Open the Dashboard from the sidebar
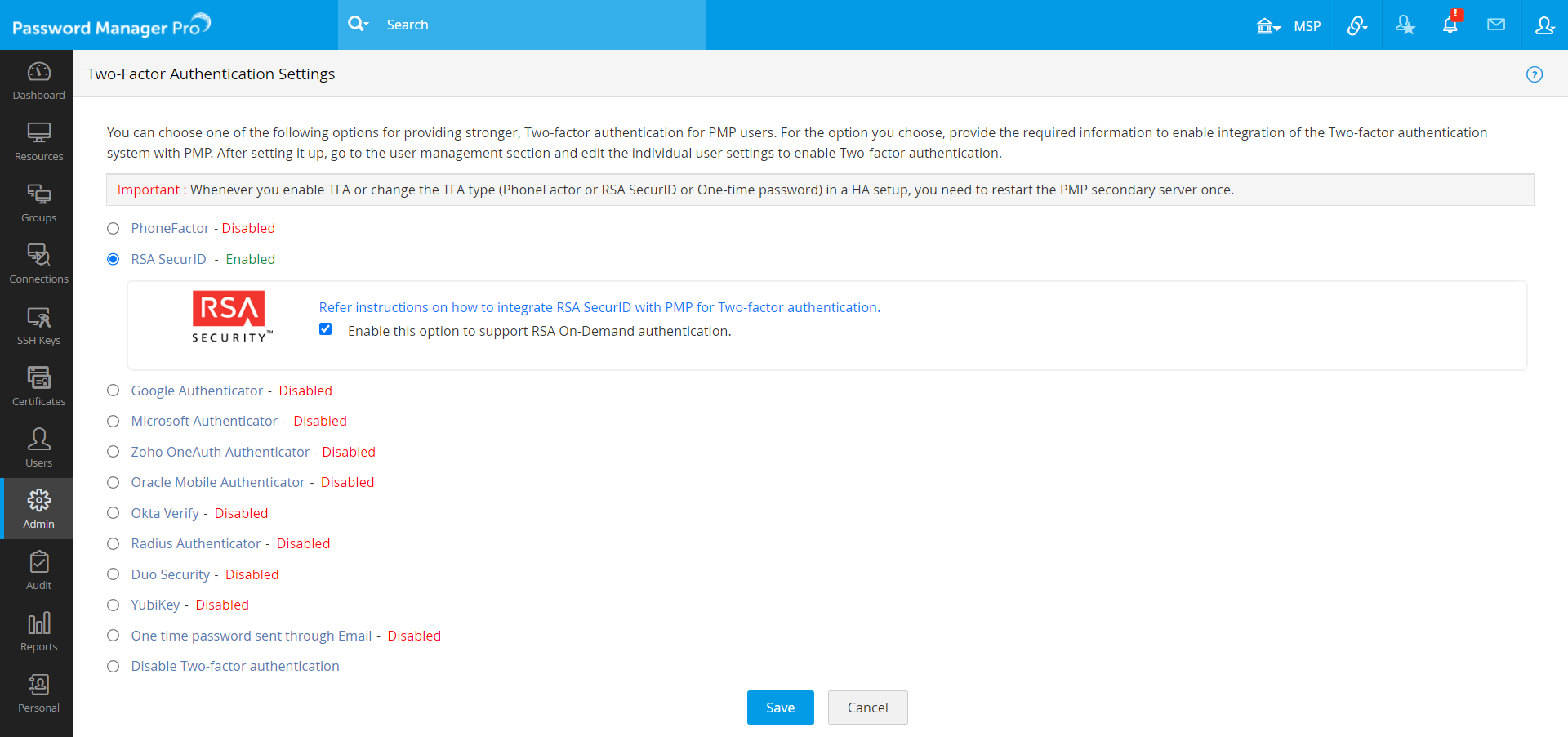 [x=38, y=81]
